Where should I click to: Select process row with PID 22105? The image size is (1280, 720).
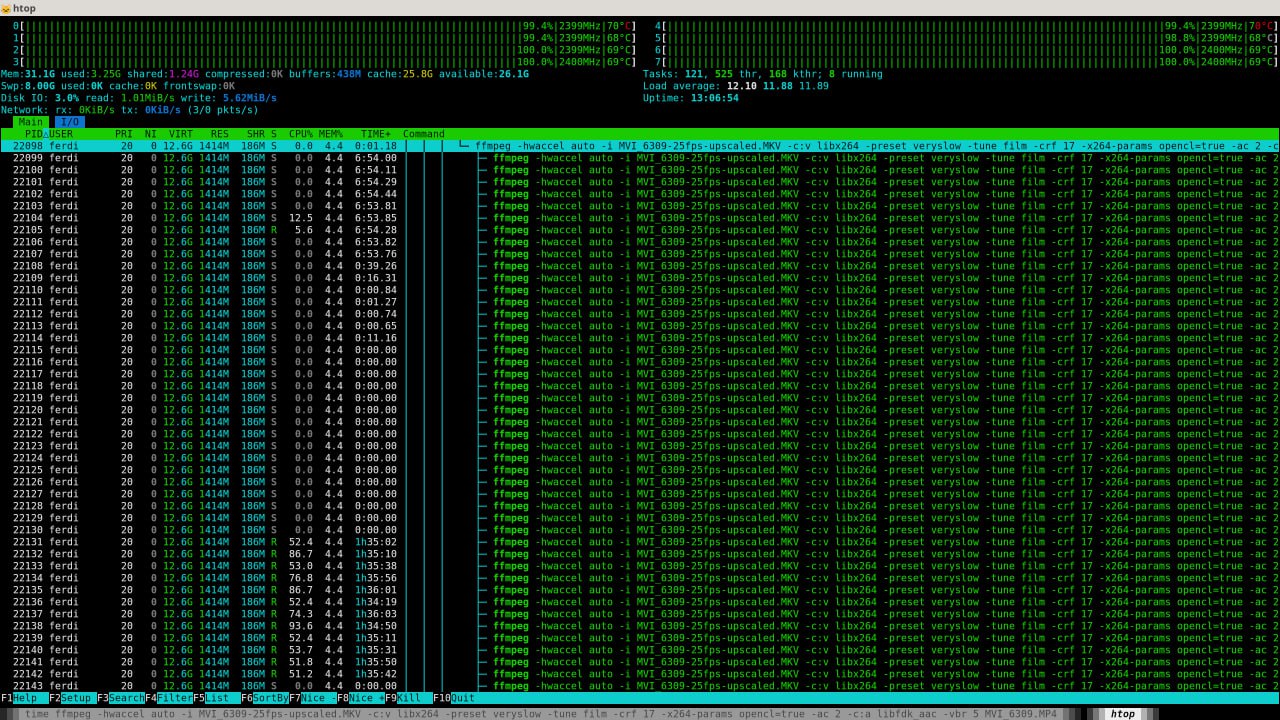[x=640, y=230]
